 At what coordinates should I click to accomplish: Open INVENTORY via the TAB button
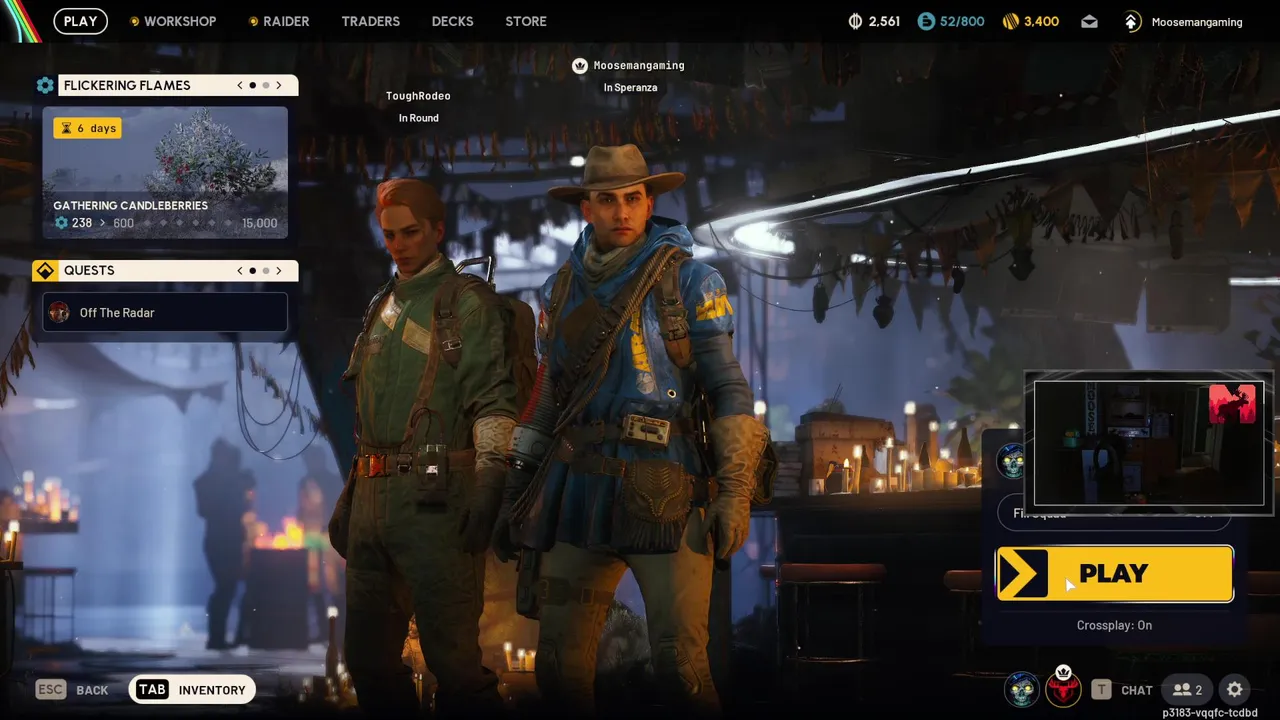pos(192,690)
